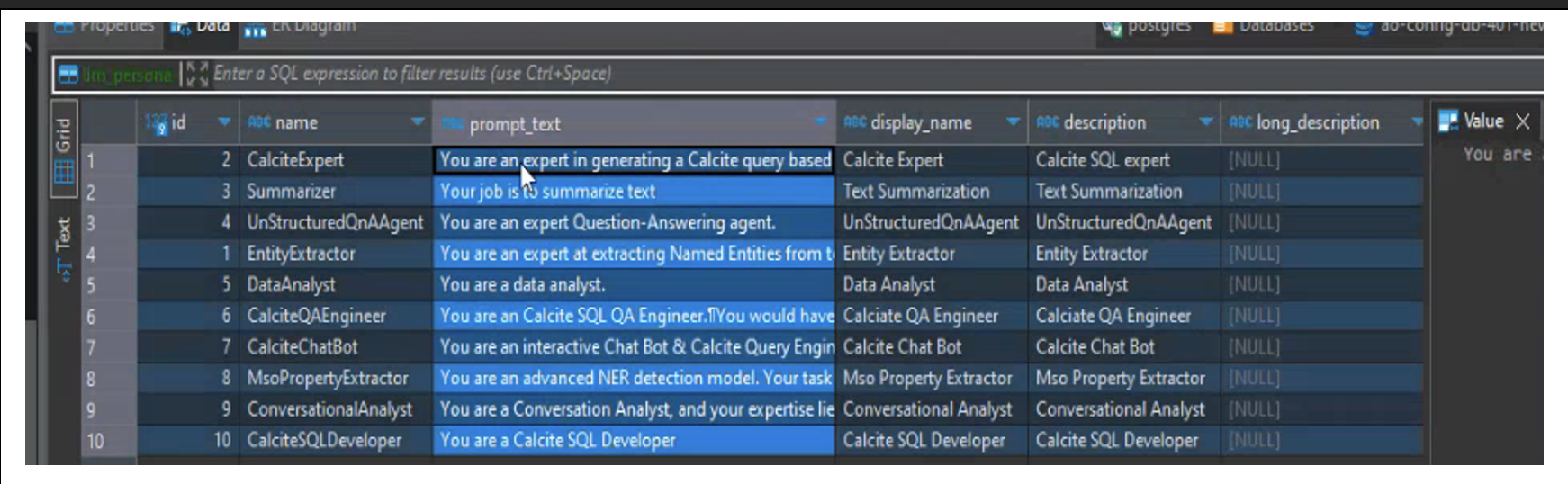Open the description column filter dropdown
Image resolution: width=1568 pixels, height=484 pixels.
(x=1206, y=122)
